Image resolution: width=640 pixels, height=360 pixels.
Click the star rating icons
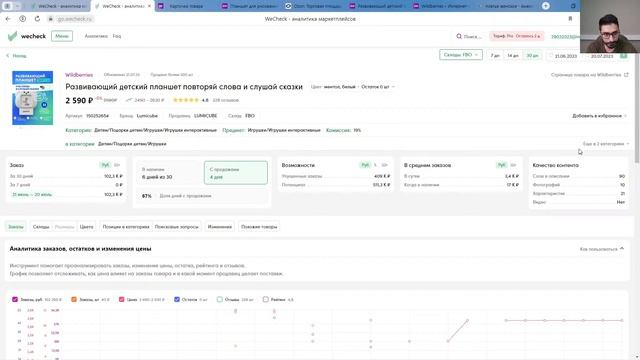tap(186, 100)
